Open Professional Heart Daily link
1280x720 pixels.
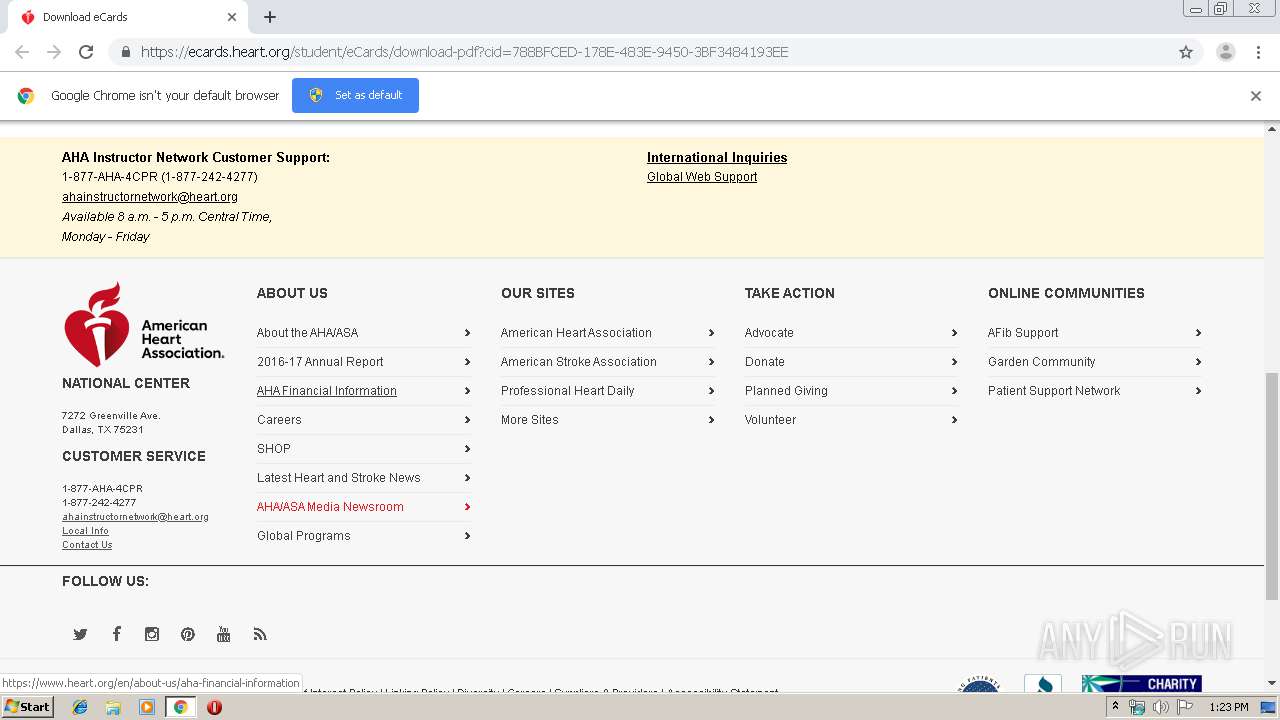point(568,391)
